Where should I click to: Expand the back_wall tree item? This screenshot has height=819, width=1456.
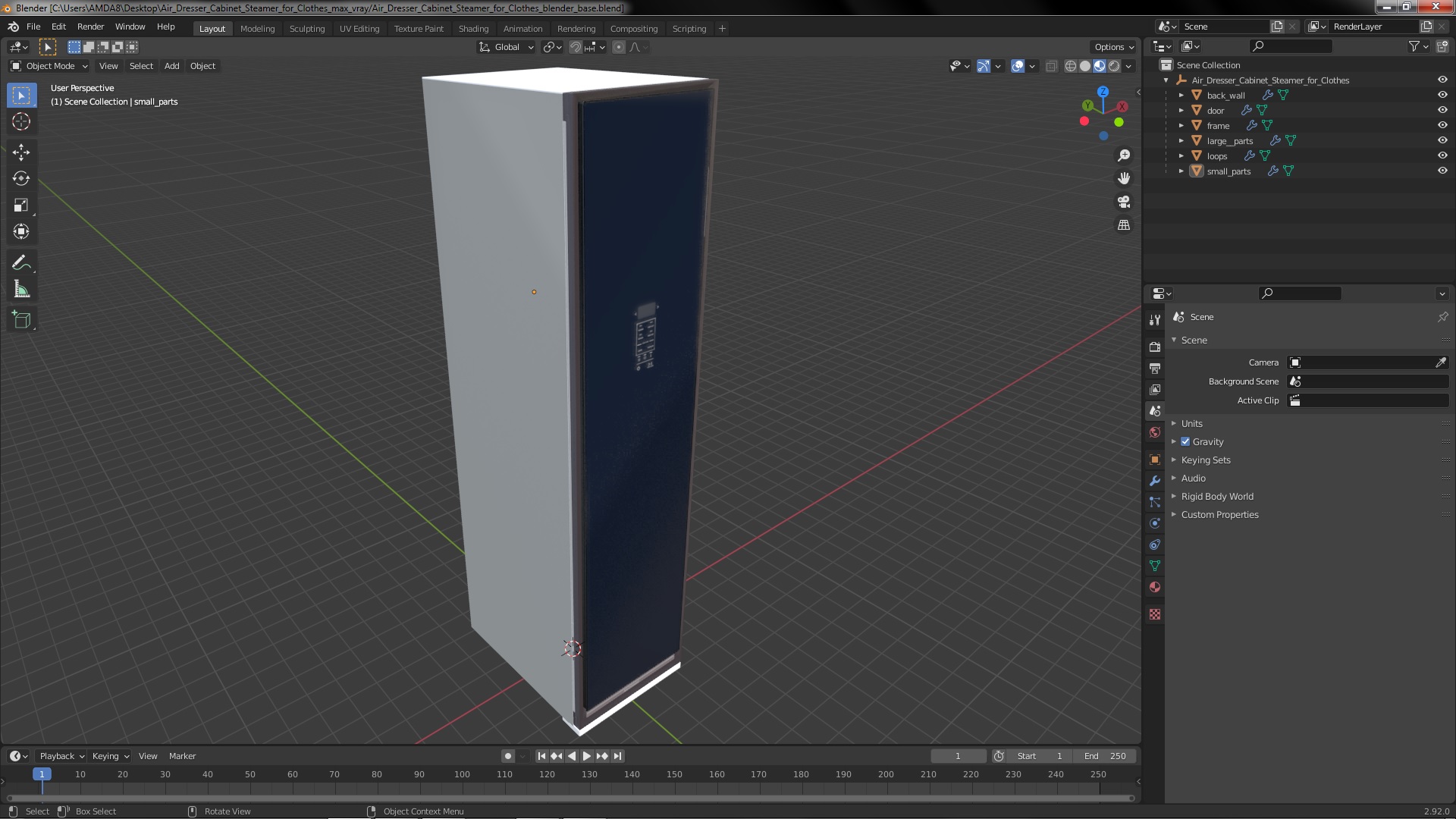pyautogui.click(x=1181, y=95)
